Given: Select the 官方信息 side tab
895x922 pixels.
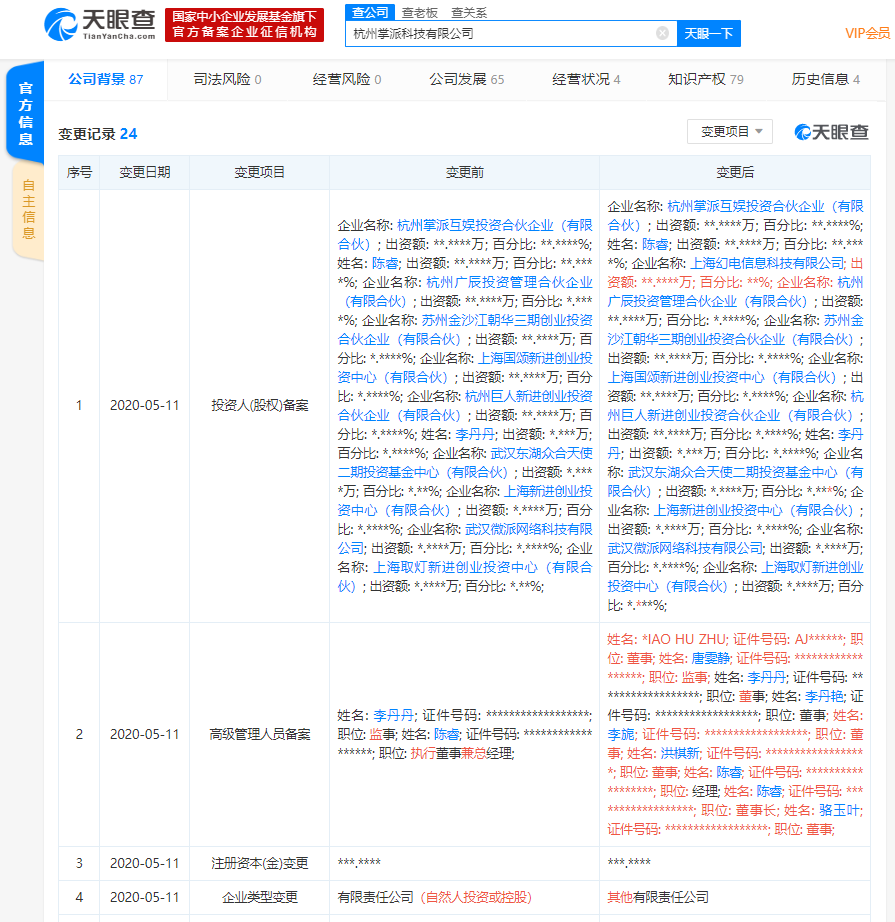Looking at the screenshot, I should [26, 112].
